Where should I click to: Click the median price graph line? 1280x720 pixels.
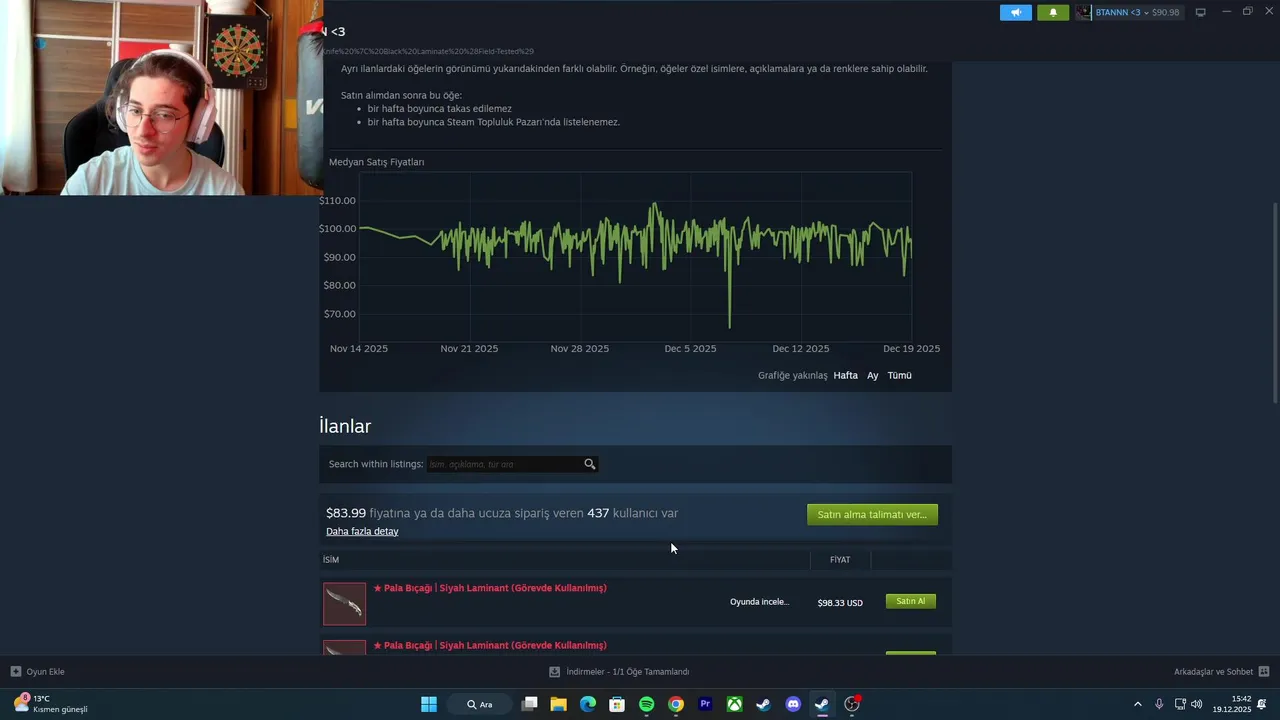(635, 240)
